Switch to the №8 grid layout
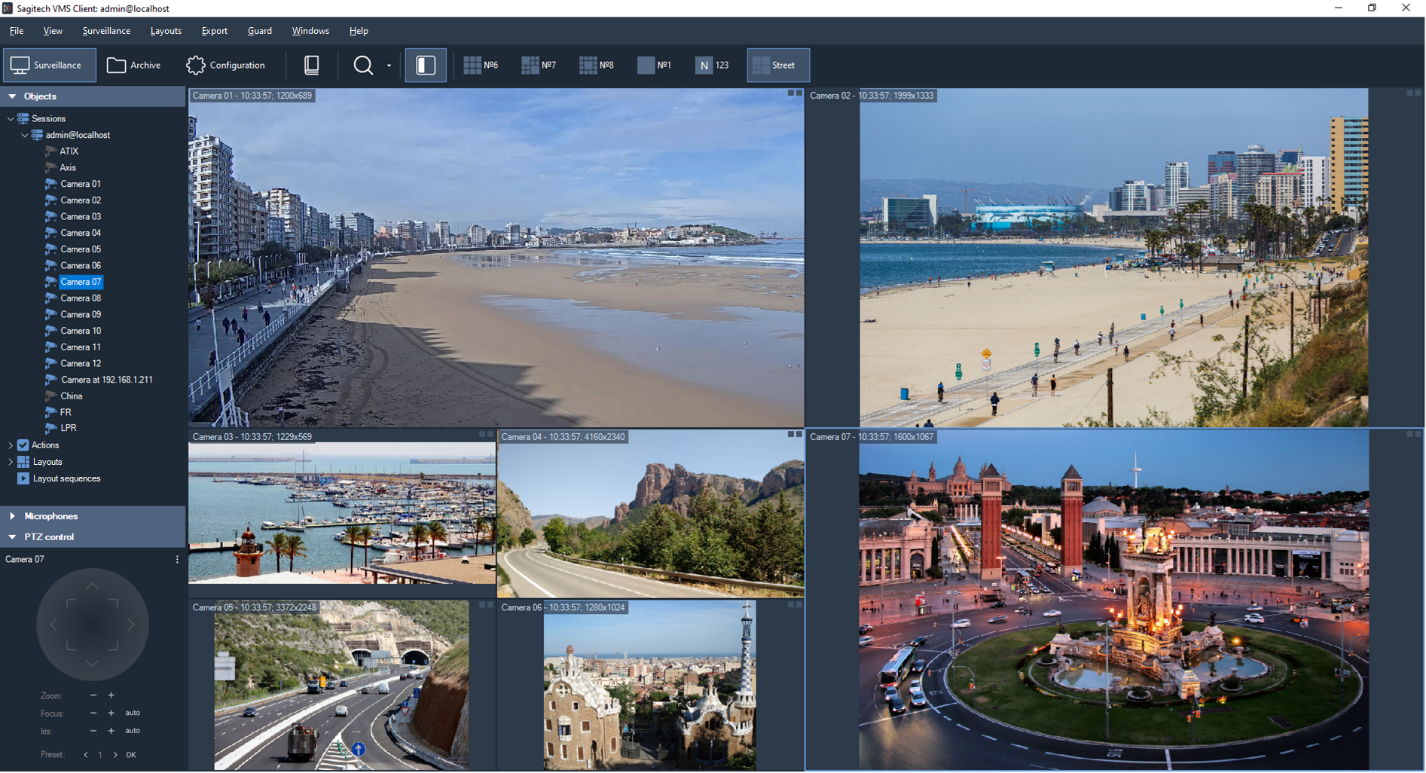This screenshot has width=1426, height=773. point(597,65)
